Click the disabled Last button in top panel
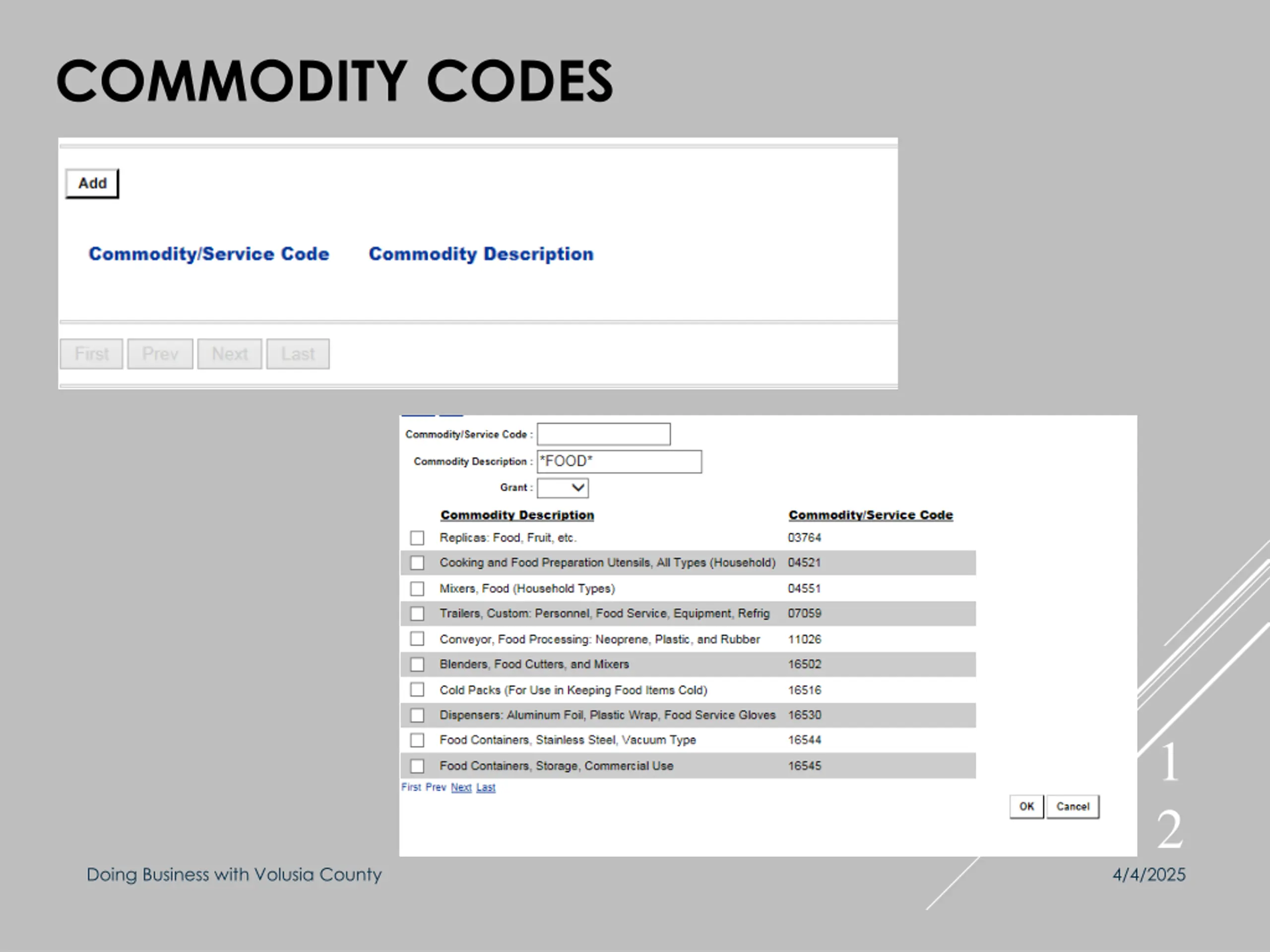1270x952 pixels. (298, 354)
